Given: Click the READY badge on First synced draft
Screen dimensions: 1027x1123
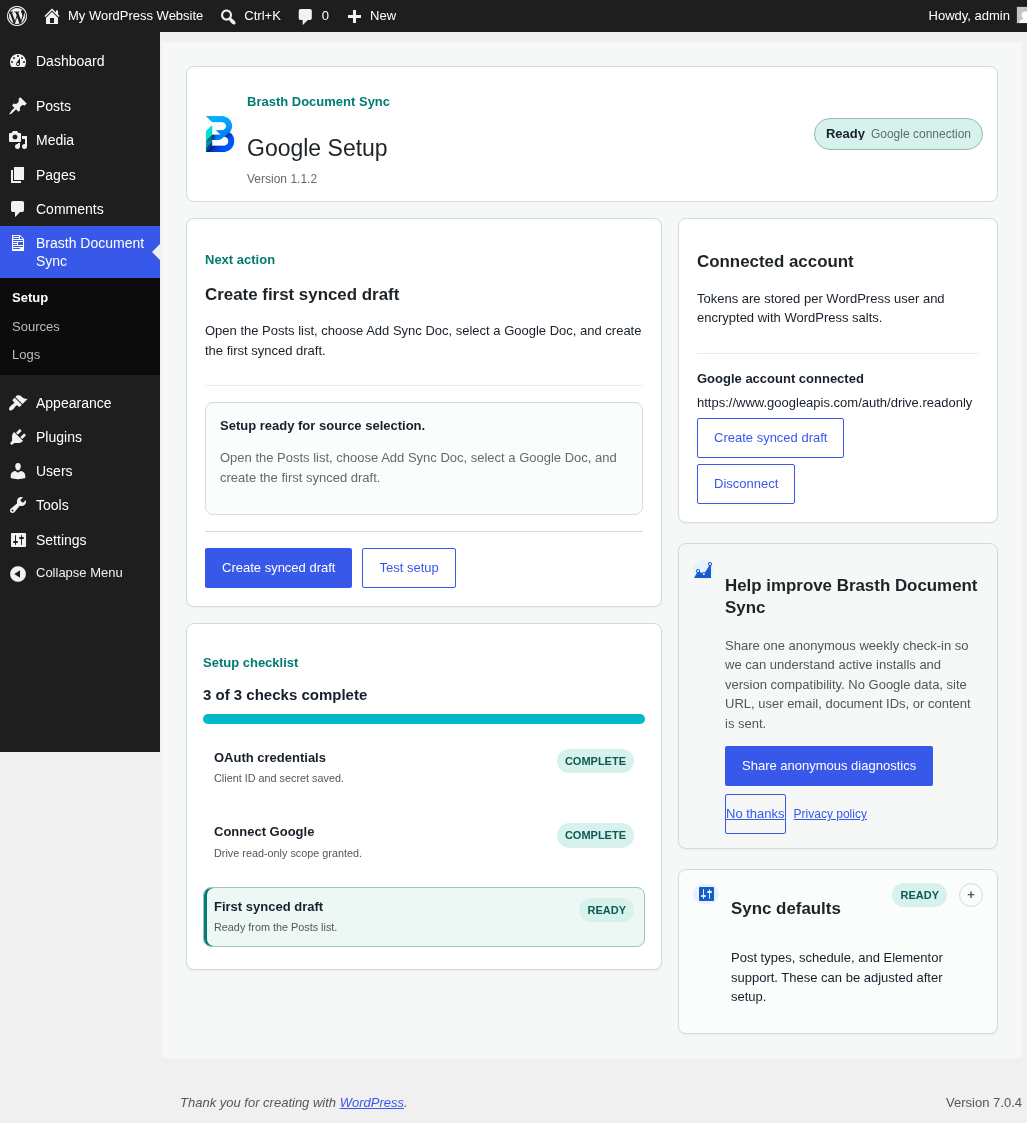Looking at the screenshot, I should 607,910.
